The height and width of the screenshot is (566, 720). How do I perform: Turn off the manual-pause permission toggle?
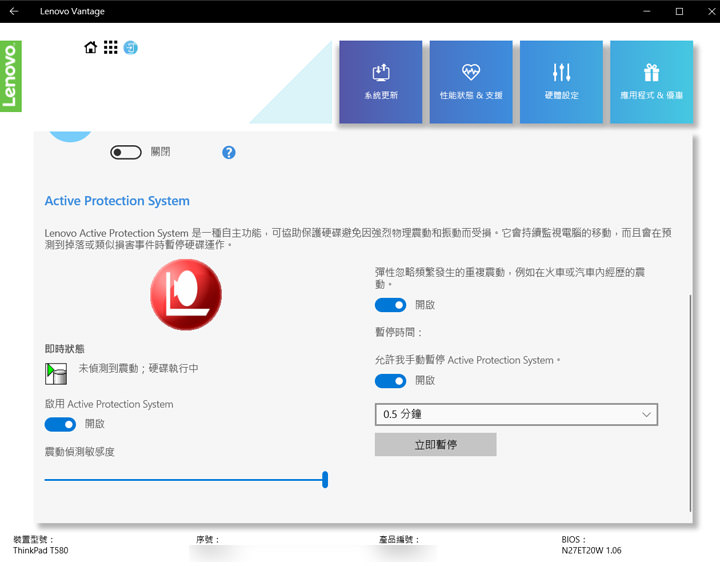point(390,381)
